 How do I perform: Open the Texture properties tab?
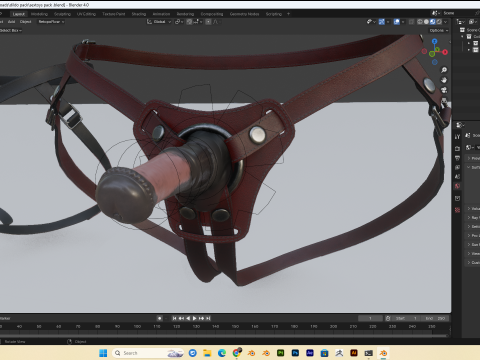point(457,210)
